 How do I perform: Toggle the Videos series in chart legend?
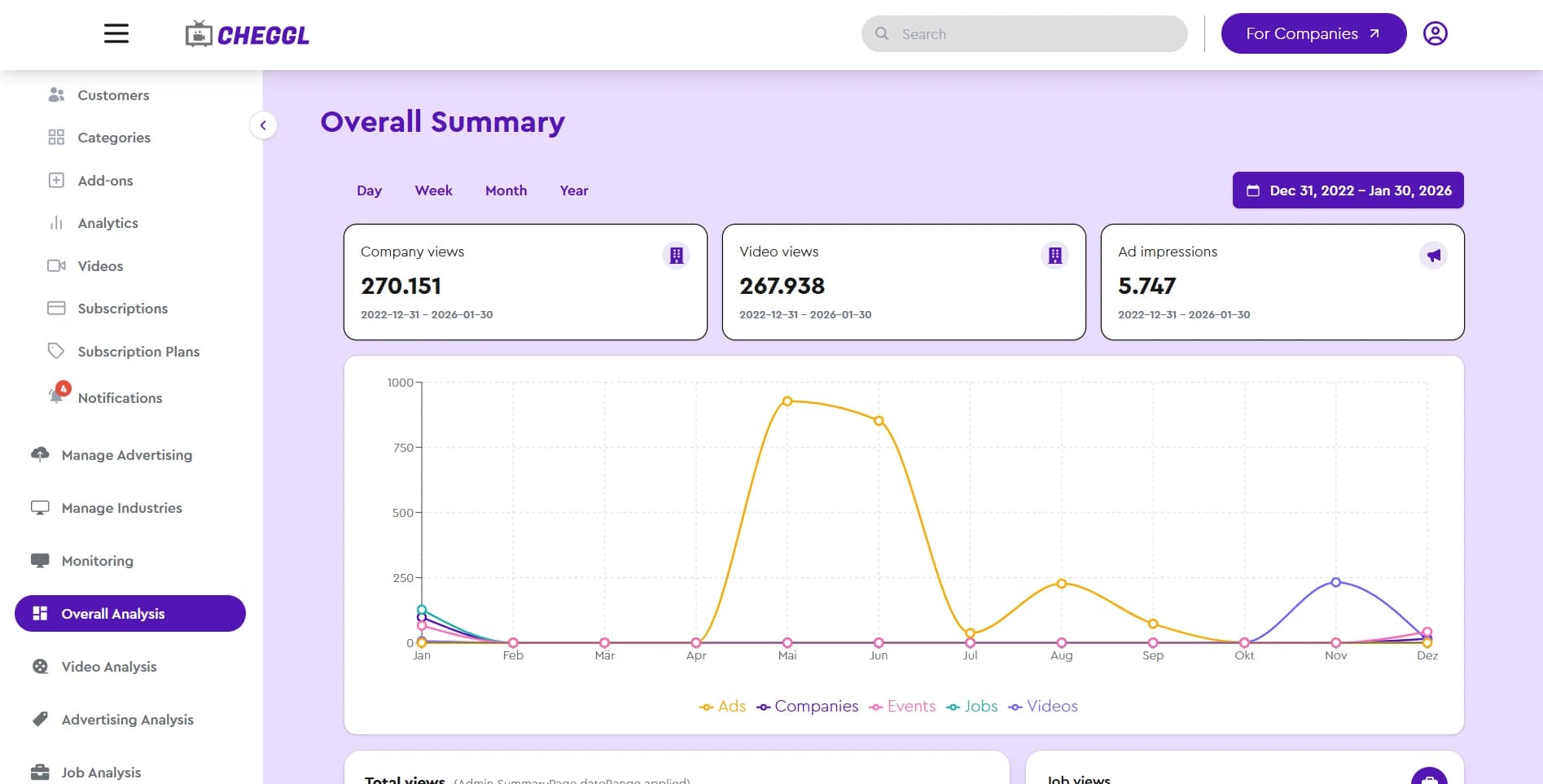1043,706
